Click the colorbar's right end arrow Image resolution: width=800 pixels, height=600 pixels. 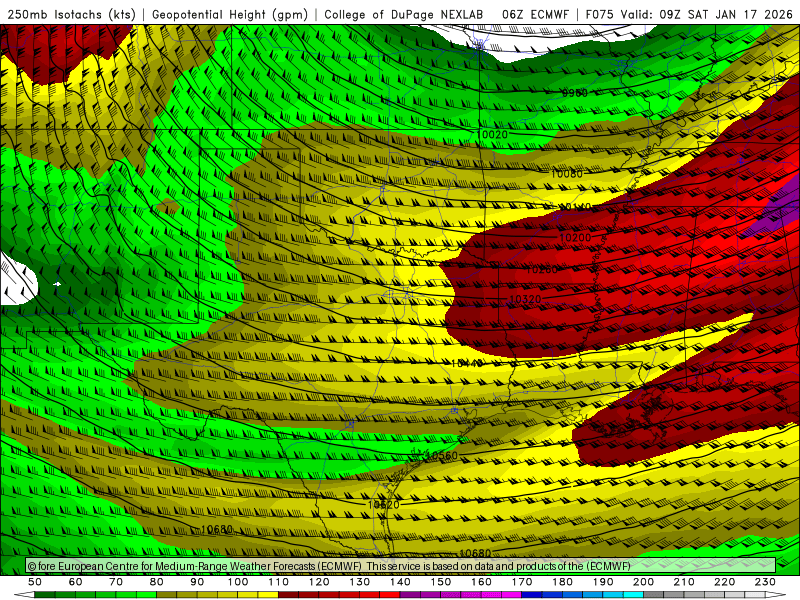point(776,595)
